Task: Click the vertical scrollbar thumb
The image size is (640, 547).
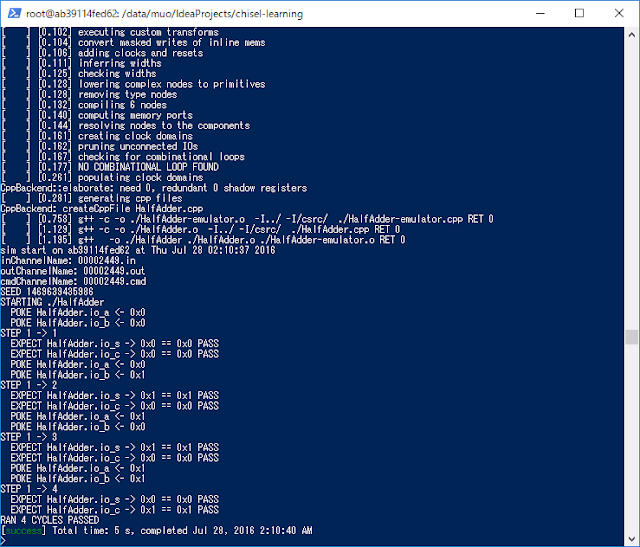Action: 631,337
